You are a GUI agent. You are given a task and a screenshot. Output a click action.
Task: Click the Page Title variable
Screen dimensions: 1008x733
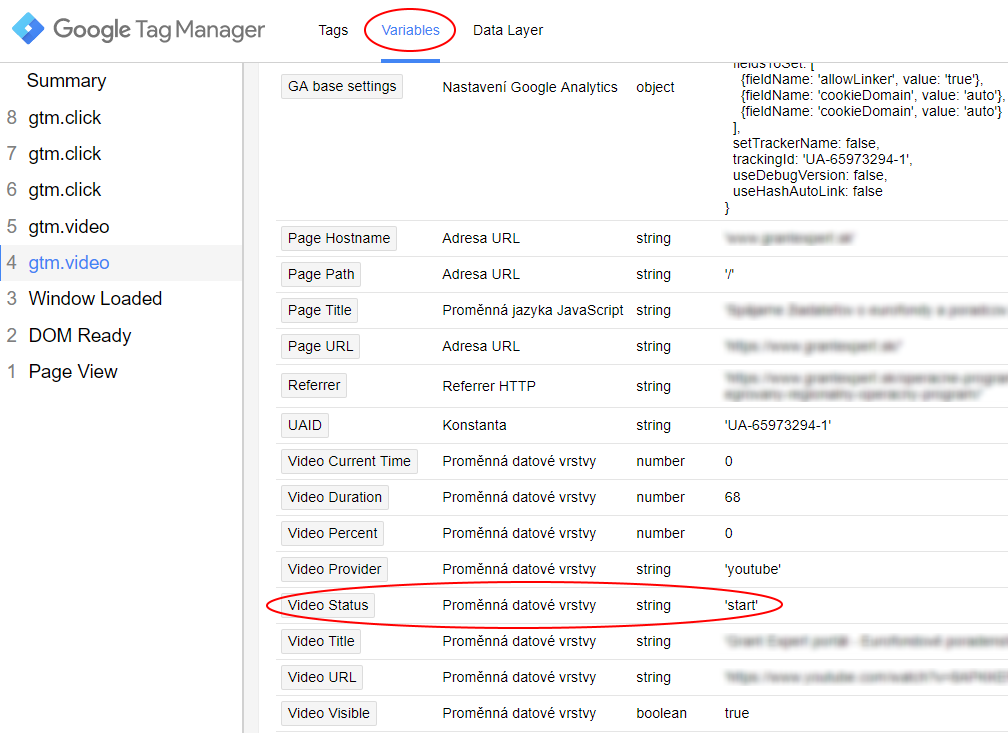coord(320,310)
